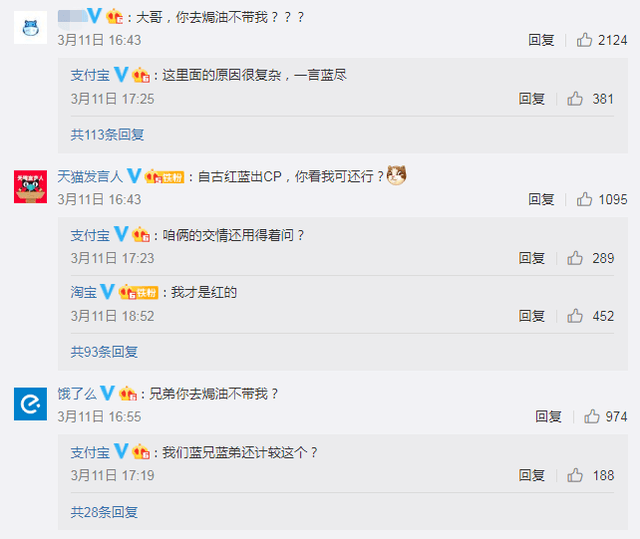Screen dimensions: 640x539
Task: Click the verified V badge next to 天猫发言人
Action: (x=134, y=176)
